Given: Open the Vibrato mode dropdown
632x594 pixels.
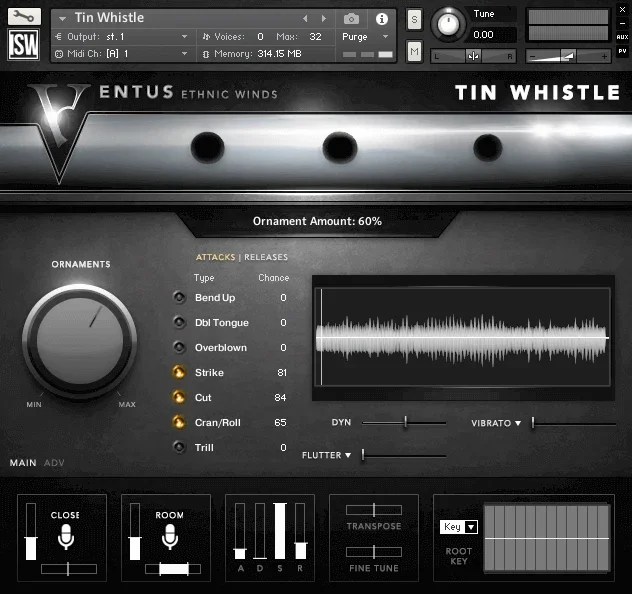Looking at the screenshot, I should [x=518, y=423].
